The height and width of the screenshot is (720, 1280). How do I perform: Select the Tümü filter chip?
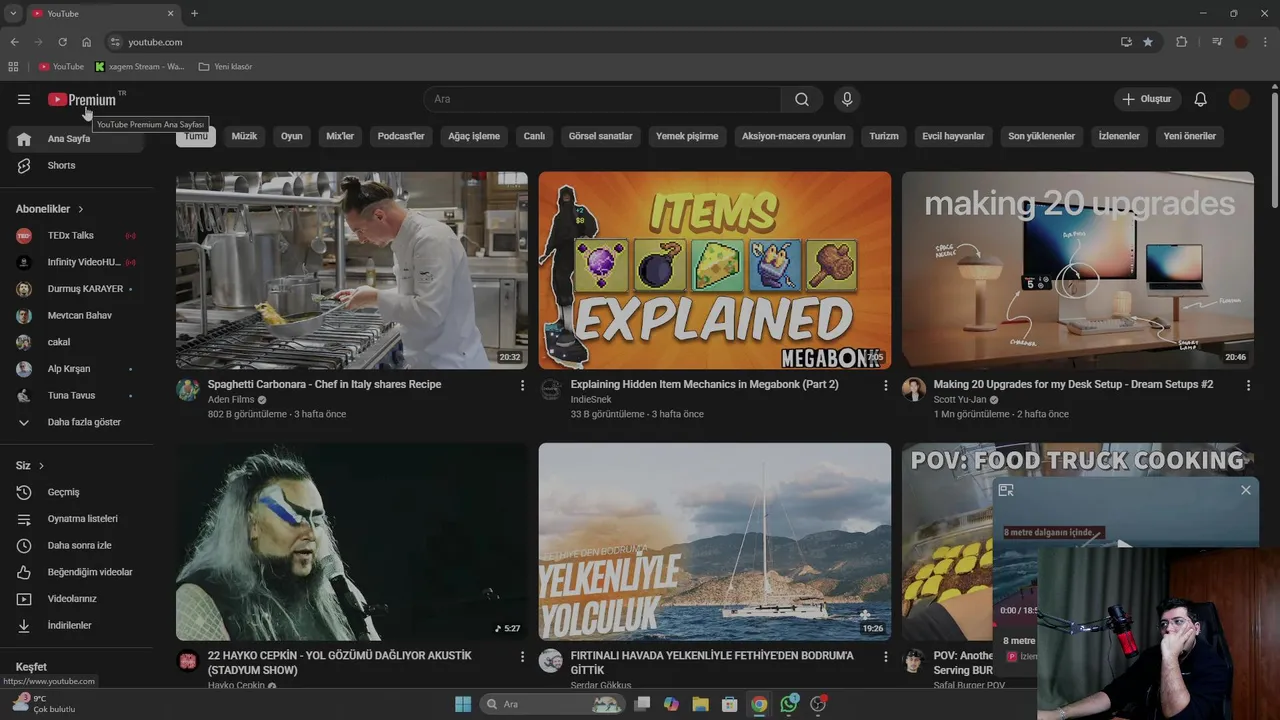pos(196,136)
